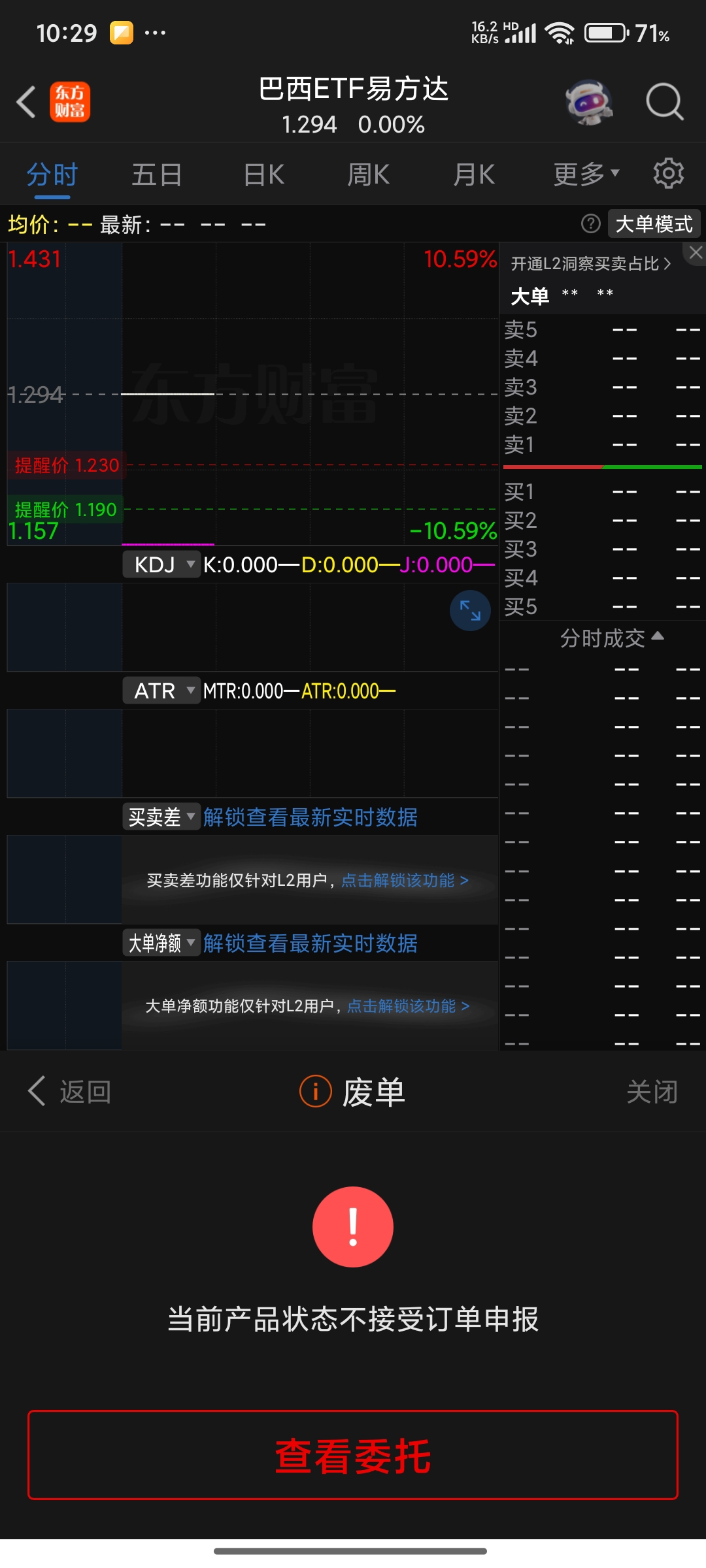Screen dimensions: 706x1568
Task: Select the 卖4 order book row
Action: tap(603, 359)
